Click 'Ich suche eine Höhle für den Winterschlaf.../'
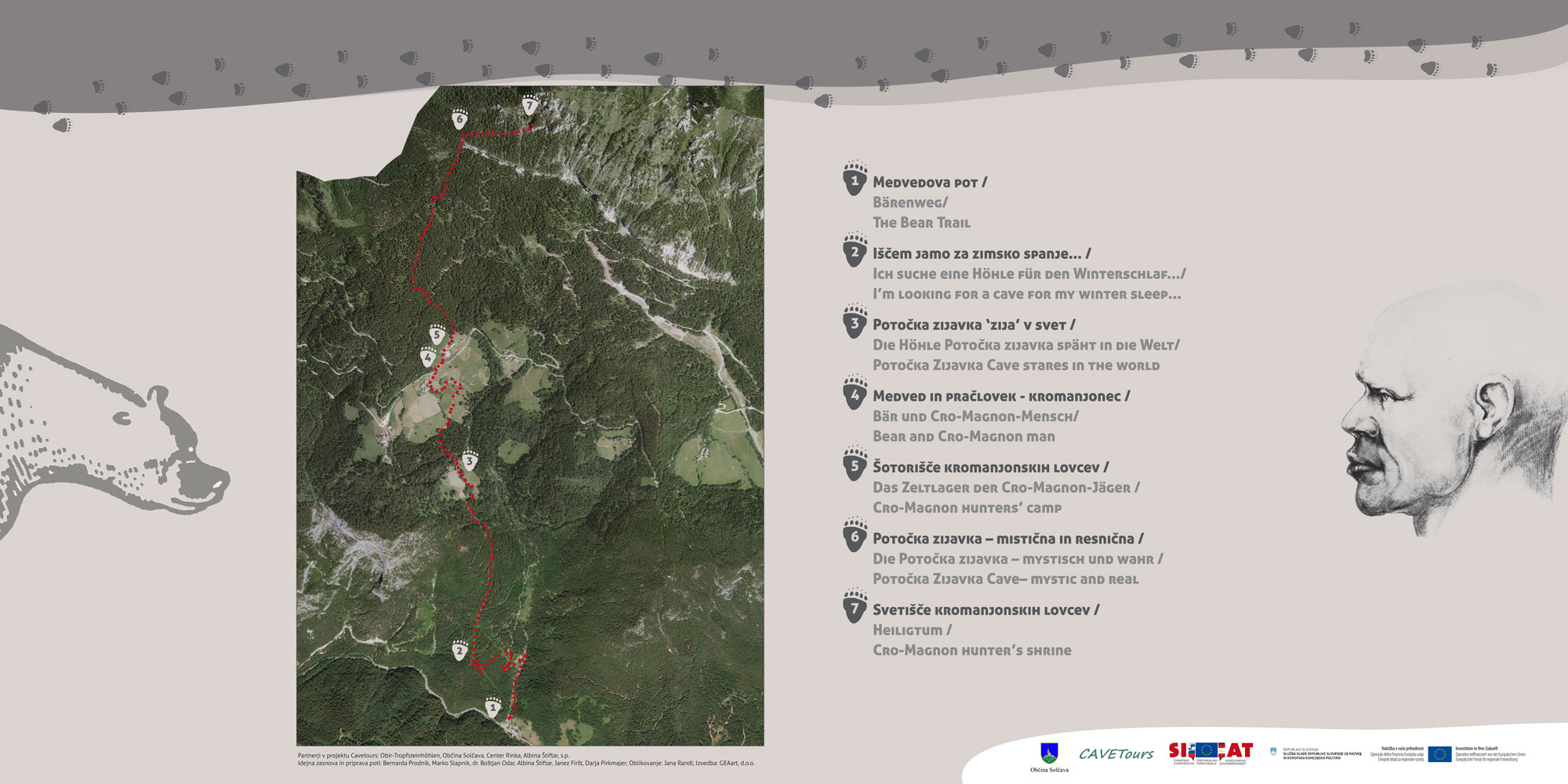The image size is (1568, 784). [1029, 274]
